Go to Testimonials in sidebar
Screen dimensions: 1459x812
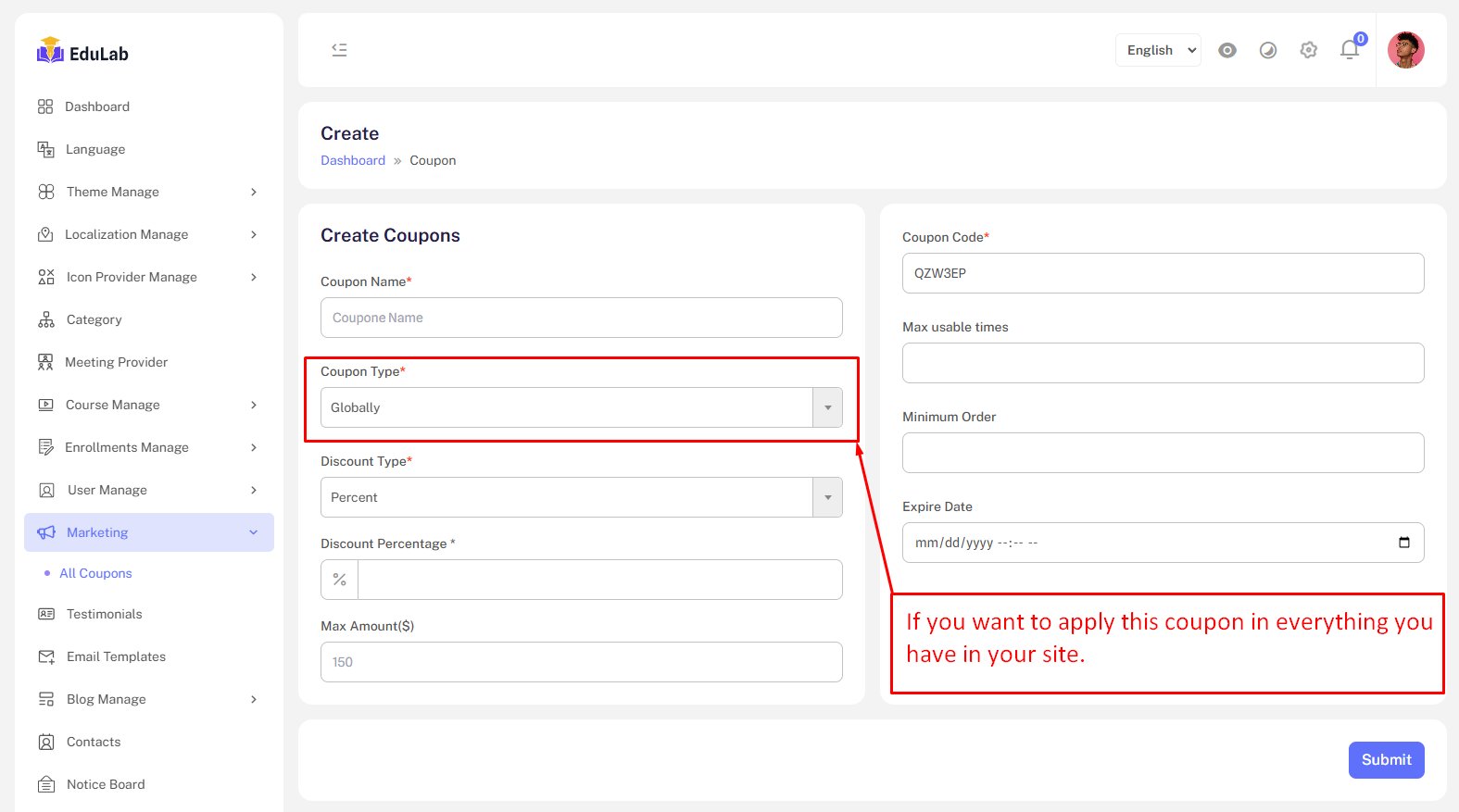(104, 614)
